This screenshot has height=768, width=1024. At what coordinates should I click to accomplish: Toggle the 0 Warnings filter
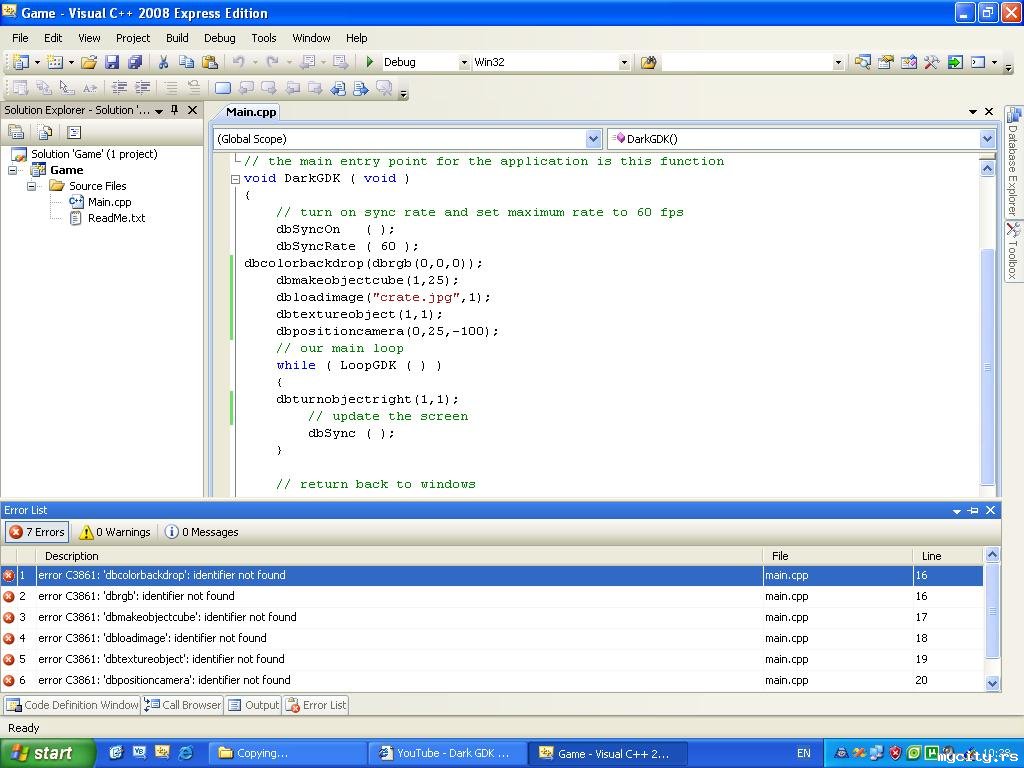(115, 532)
